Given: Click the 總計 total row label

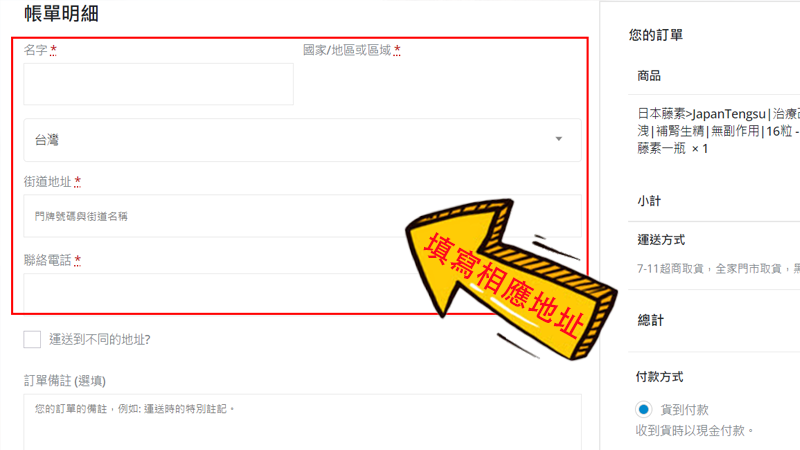Looking at the screenshot, I should pos(651,320).
